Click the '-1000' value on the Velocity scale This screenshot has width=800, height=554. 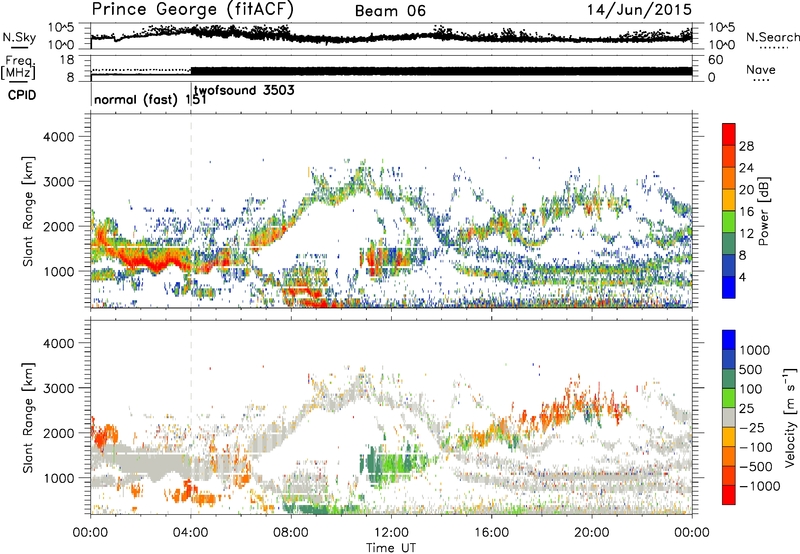[760, 486]
